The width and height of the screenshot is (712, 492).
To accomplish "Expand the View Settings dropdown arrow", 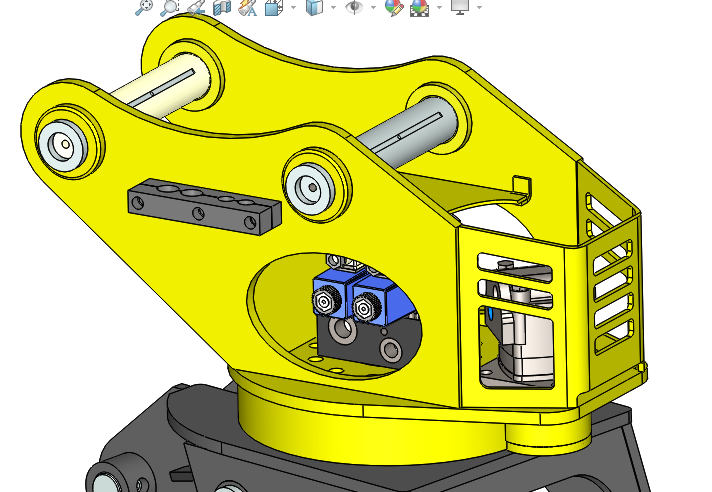I will (x=480, y=7).
